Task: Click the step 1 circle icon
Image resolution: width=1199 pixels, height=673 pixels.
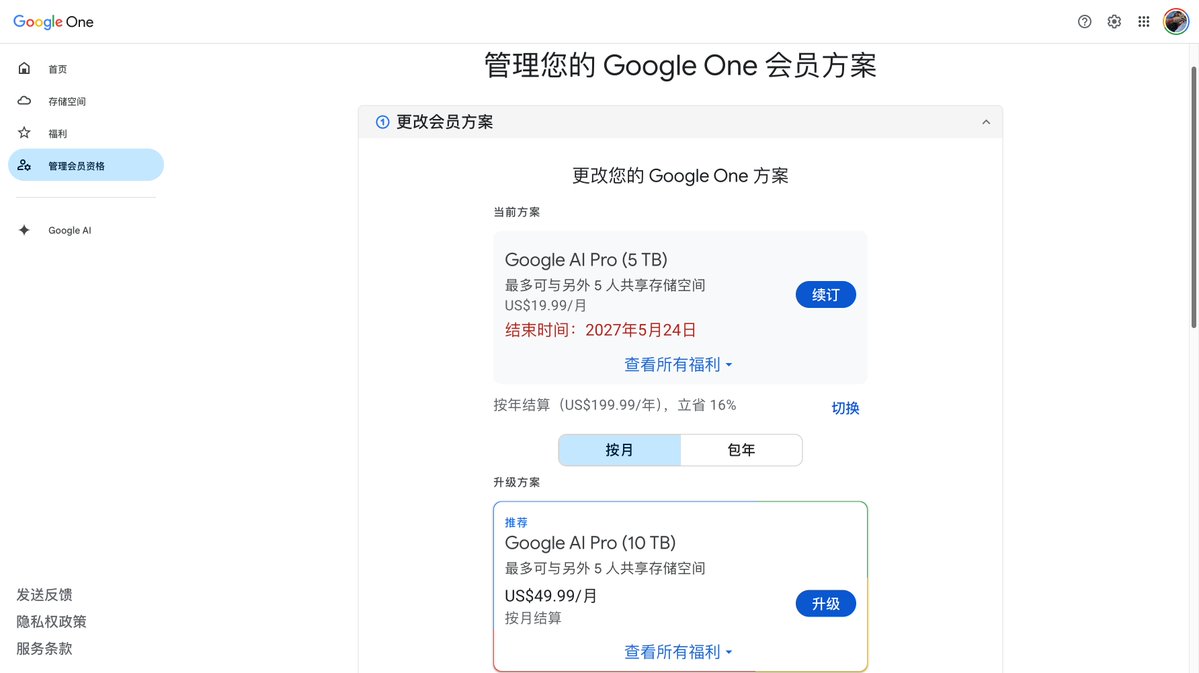Action: click(x=382, y=122)
